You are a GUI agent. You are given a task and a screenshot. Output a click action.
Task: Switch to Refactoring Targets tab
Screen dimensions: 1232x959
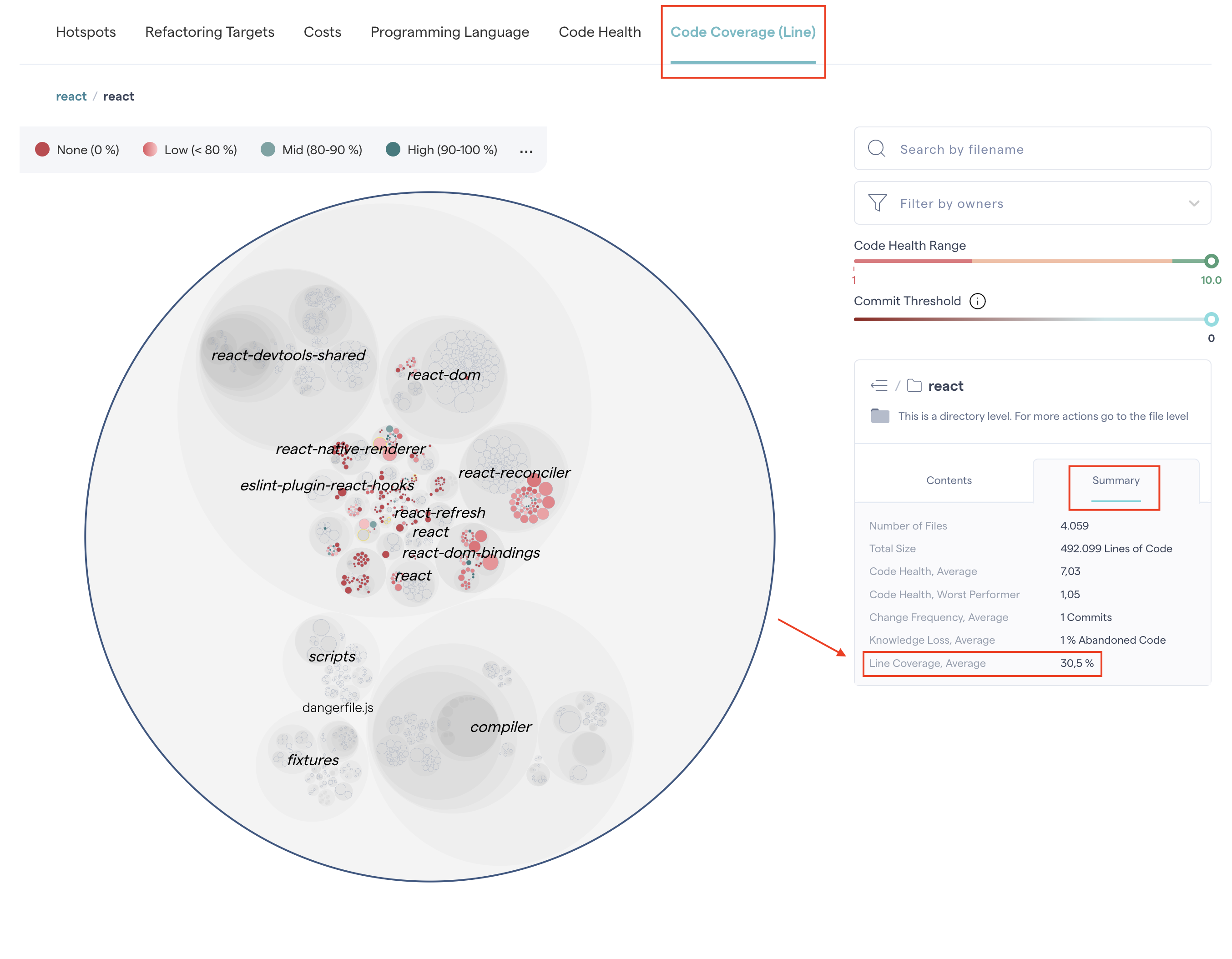209,32
